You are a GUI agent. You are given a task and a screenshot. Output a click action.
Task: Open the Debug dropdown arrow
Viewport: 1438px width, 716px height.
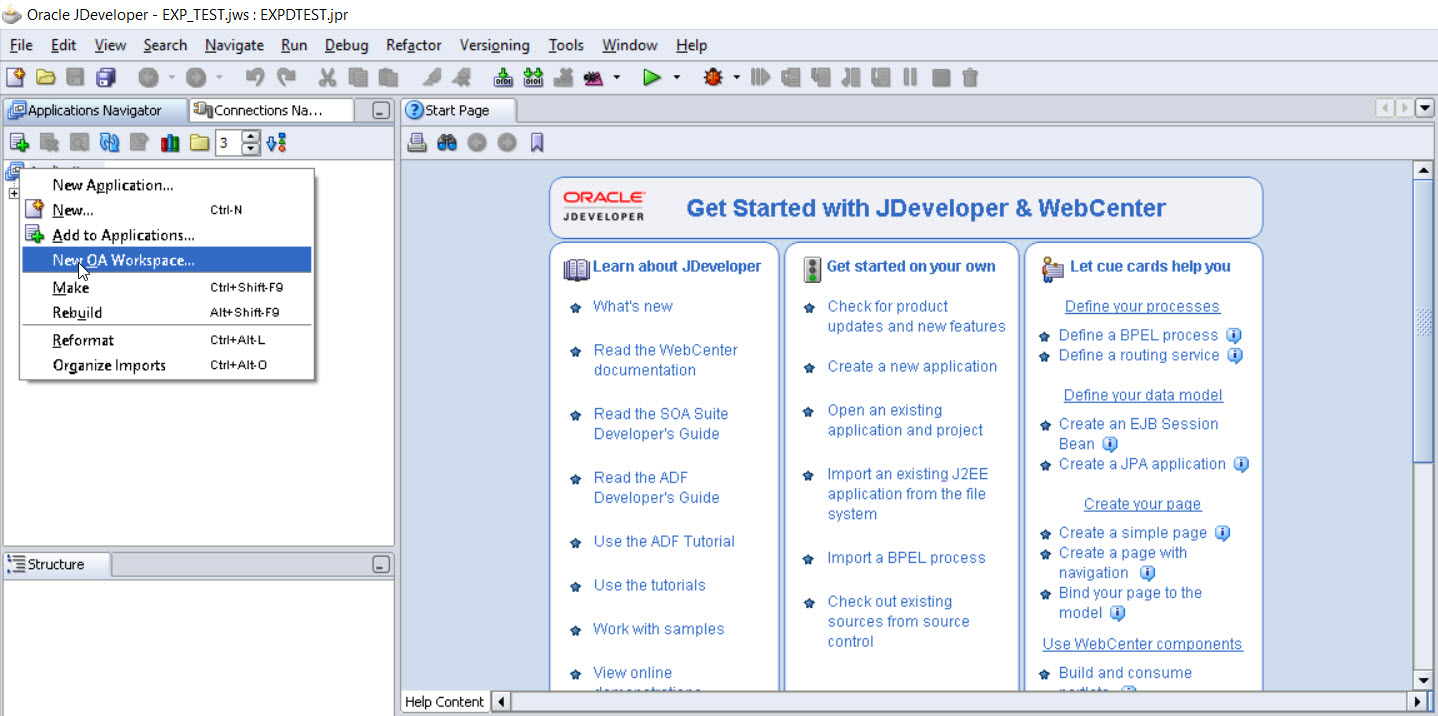(x=736, y=77)
